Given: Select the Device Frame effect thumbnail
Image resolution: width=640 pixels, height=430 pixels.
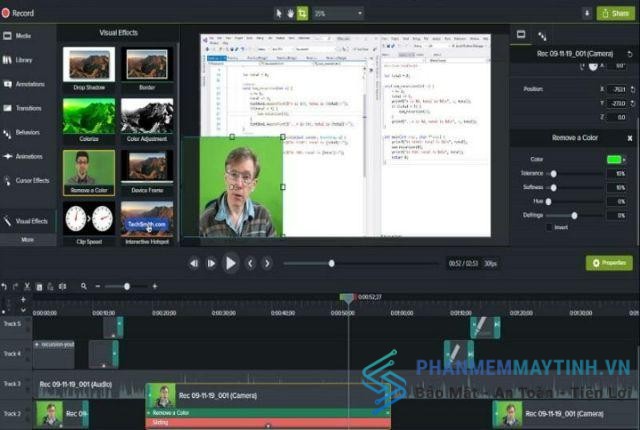Looking at the screenshot, I should 147,172.
